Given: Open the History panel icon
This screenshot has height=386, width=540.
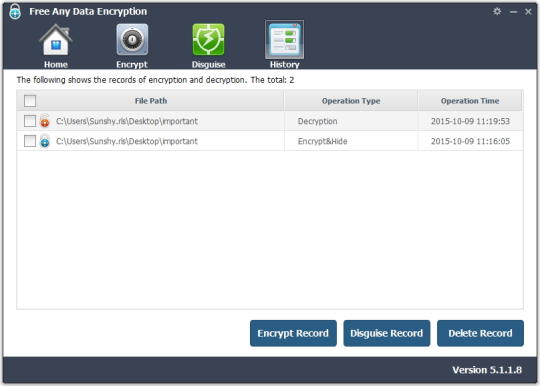Looking at the screenshot, I should point(284,40).
